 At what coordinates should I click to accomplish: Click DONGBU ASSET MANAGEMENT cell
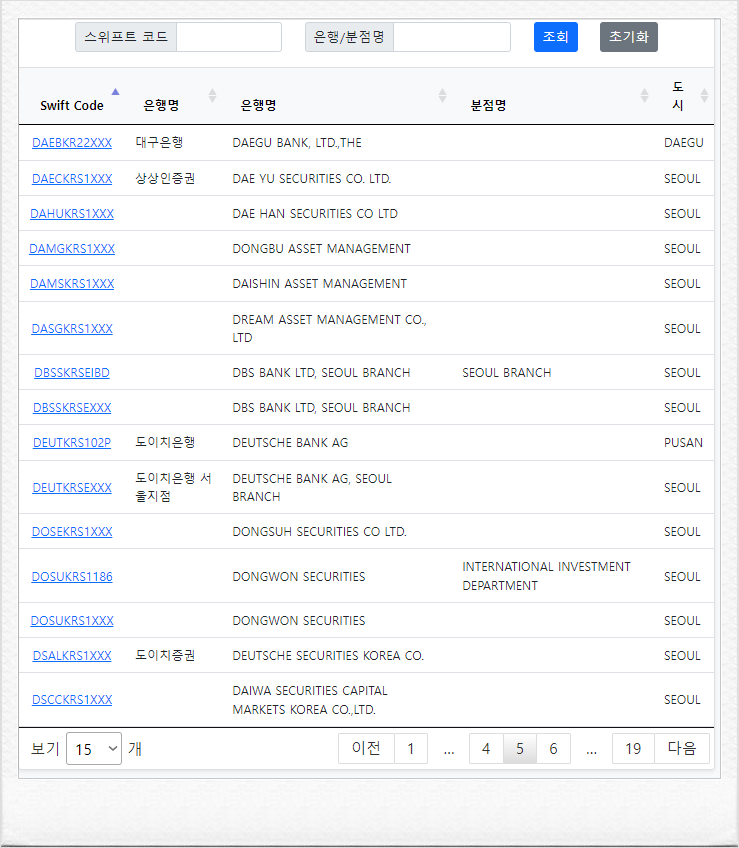pos(321,249)
